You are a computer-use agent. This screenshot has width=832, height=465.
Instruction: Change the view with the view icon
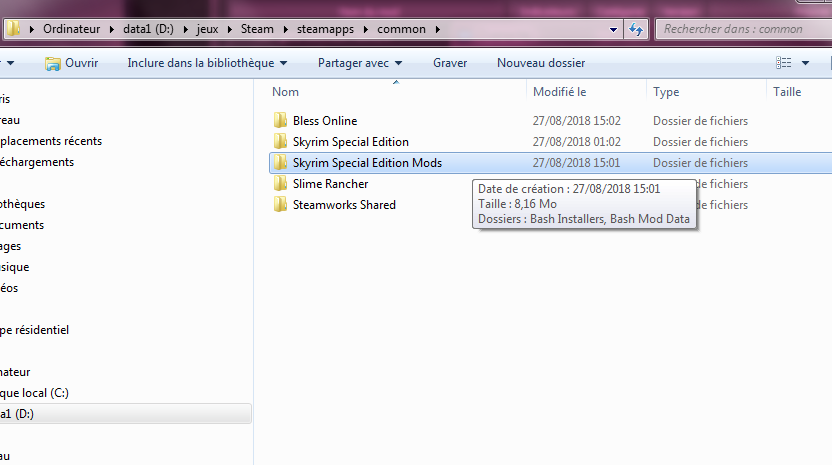[x=784, y=63]
